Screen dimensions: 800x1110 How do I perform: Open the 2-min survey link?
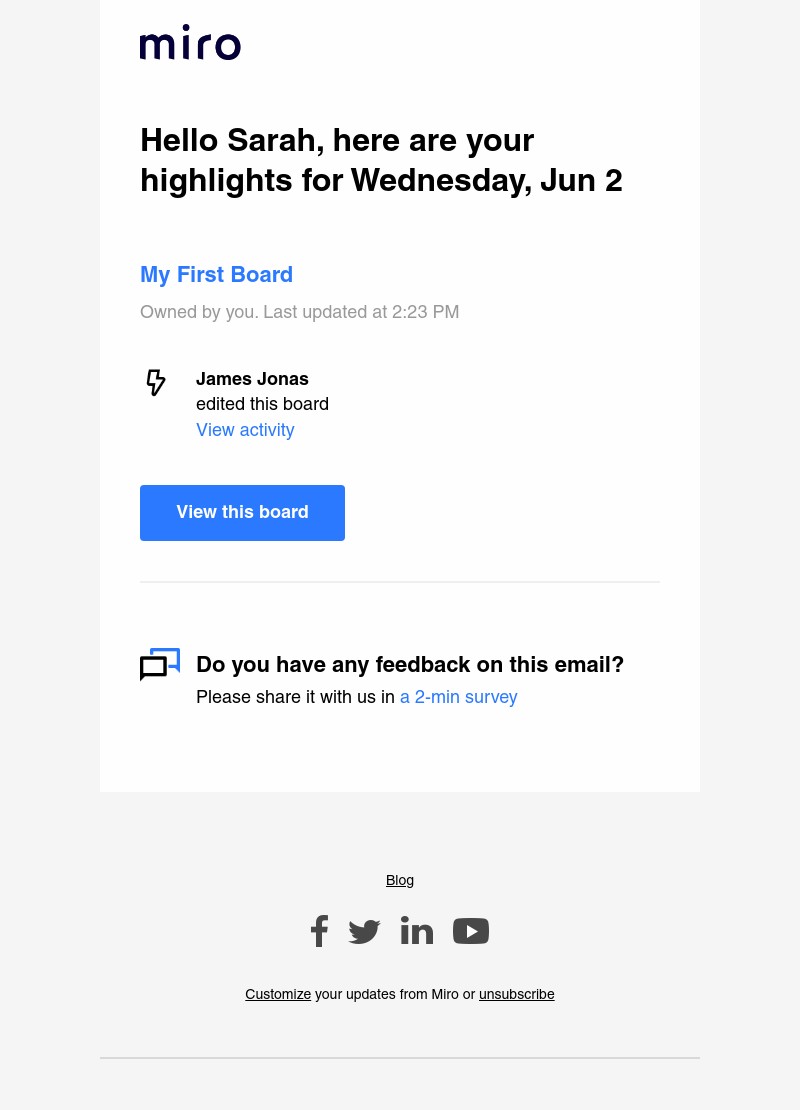click(x=459, y=697)
